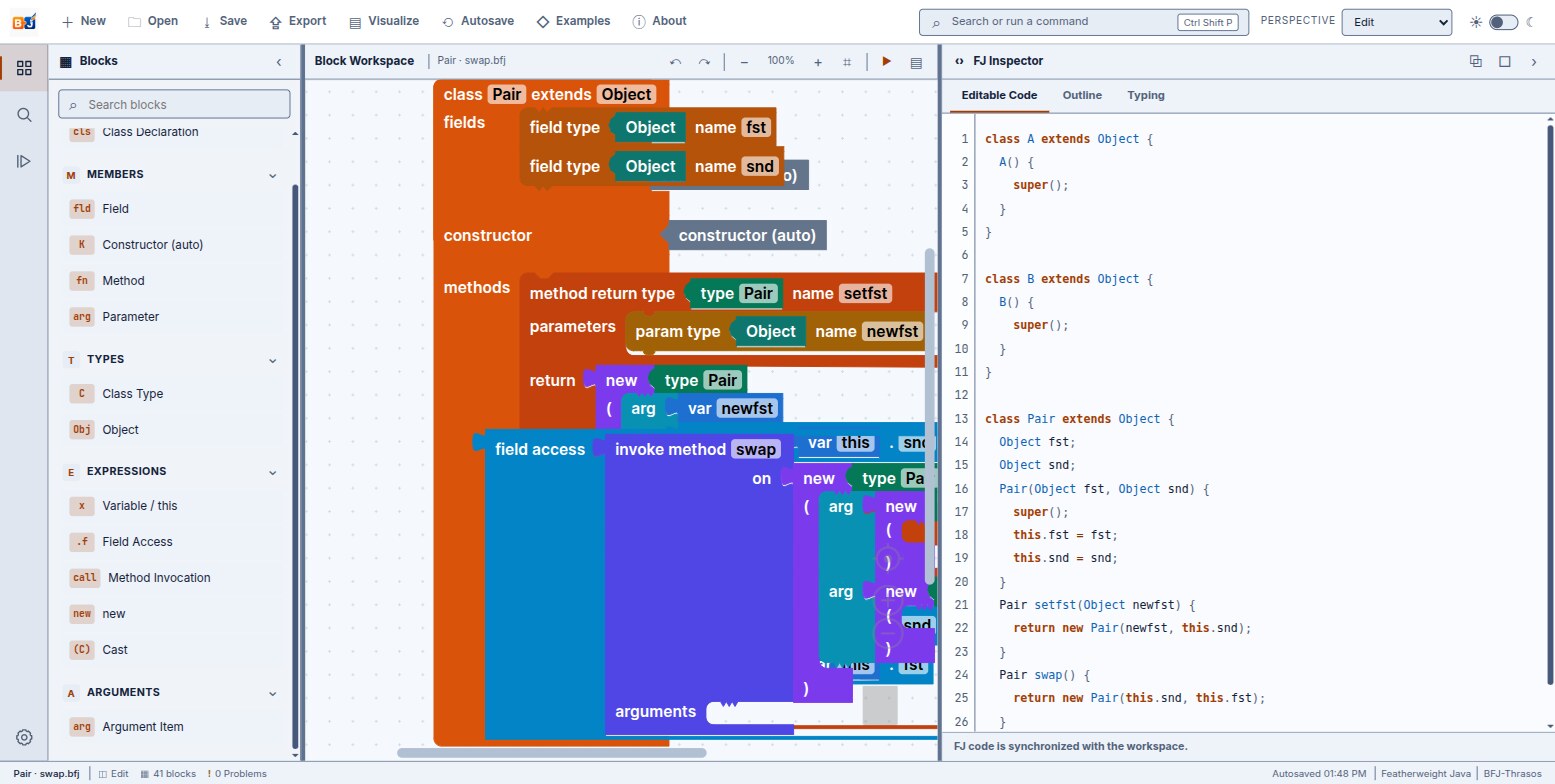Click Open in the top menu
This screenshot has height=784, width=1555.
click(x=153, y=21)
